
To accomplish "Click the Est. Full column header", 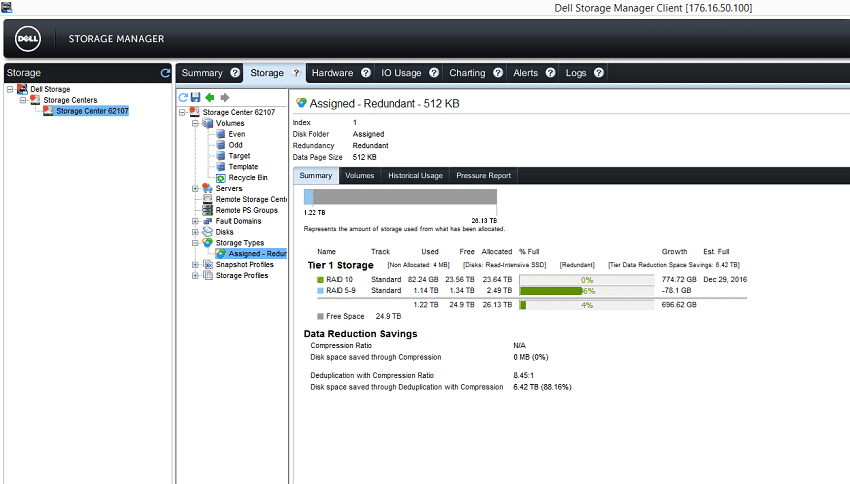I will coord(716,251).
